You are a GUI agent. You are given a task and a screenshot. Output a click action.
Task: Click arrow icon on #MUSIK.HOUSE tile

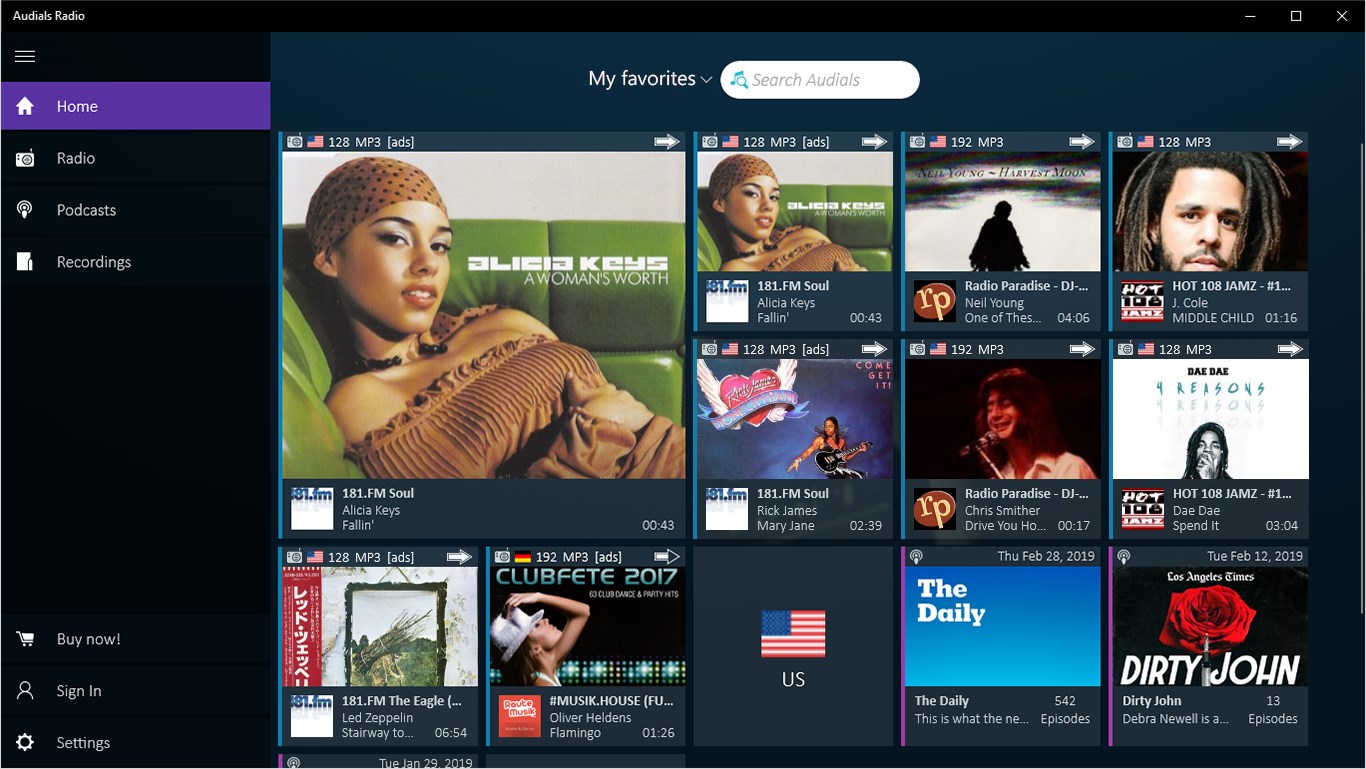[x=667, y=556]
